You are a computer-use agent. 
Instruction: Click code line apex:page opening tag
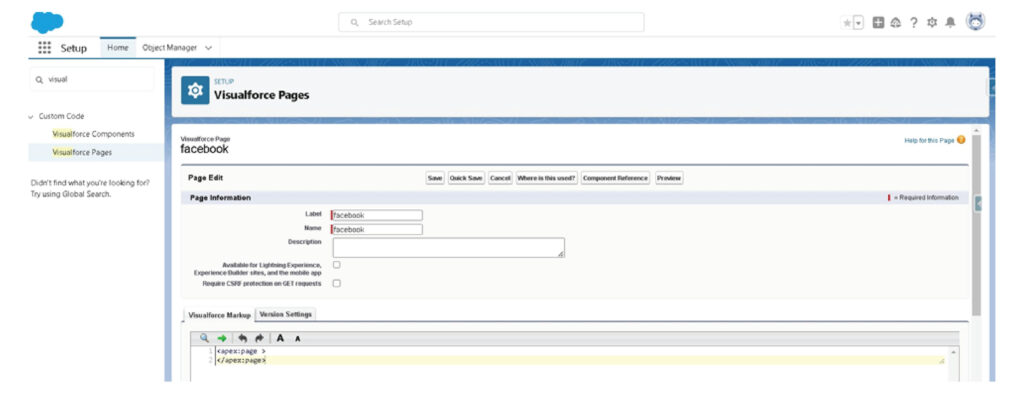[241, 352]
